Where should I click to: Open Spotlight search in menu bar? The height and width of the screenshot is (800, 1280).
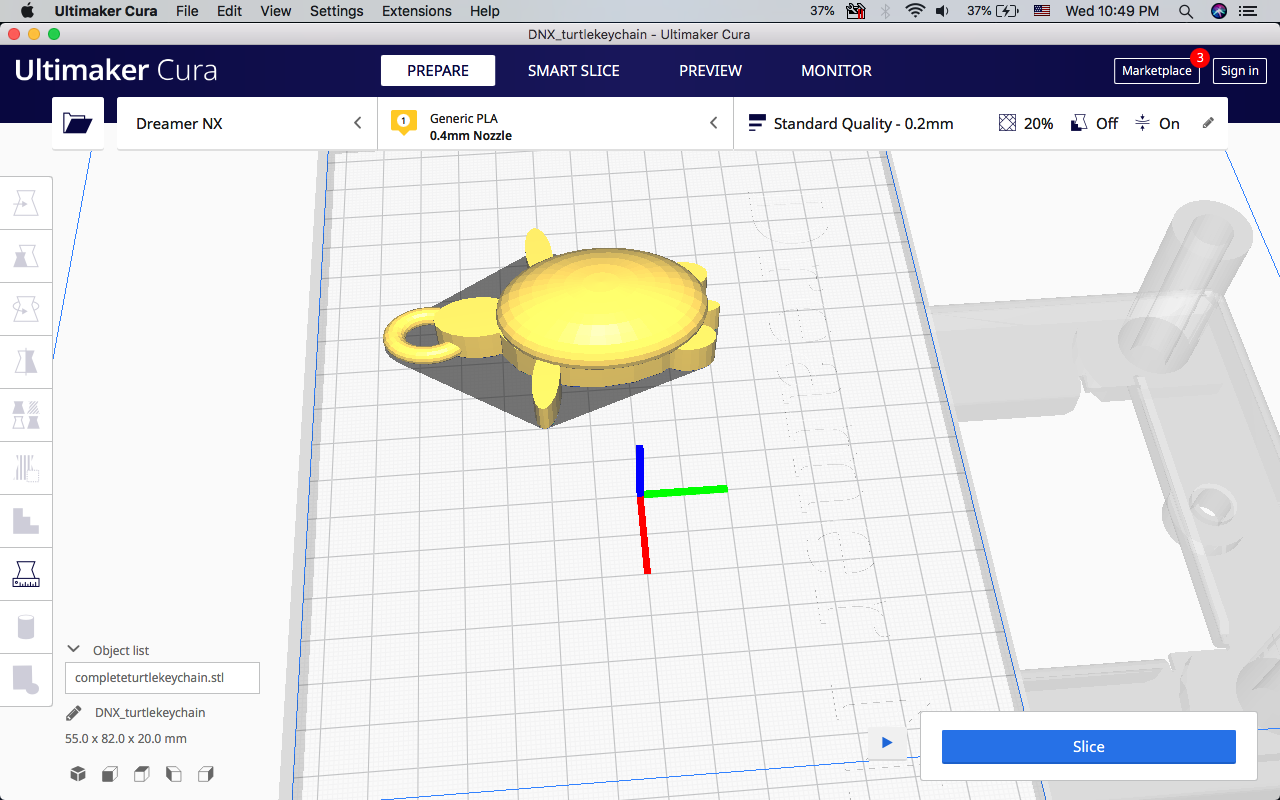tap(1186, 11)
